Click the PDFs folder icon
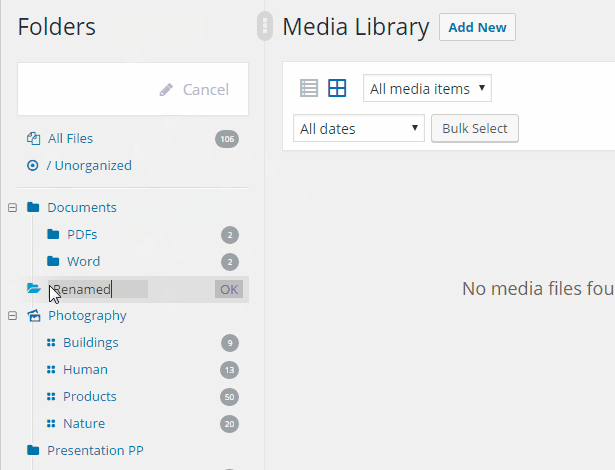The height and width of the screenshot is (470, 615). tap(53, 234)
